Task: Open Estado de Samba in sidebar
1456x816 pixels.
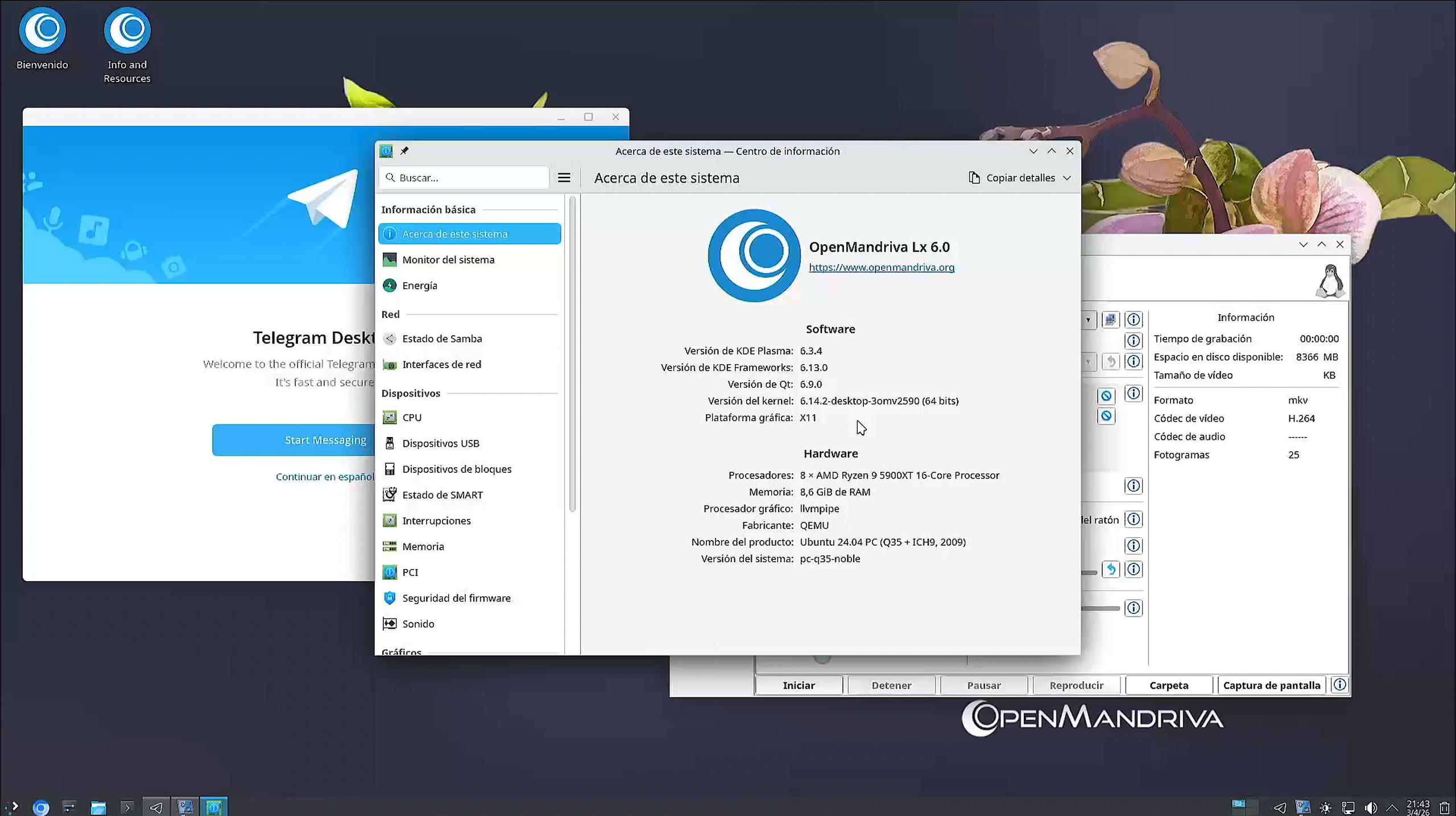Action: click(469, 339)
